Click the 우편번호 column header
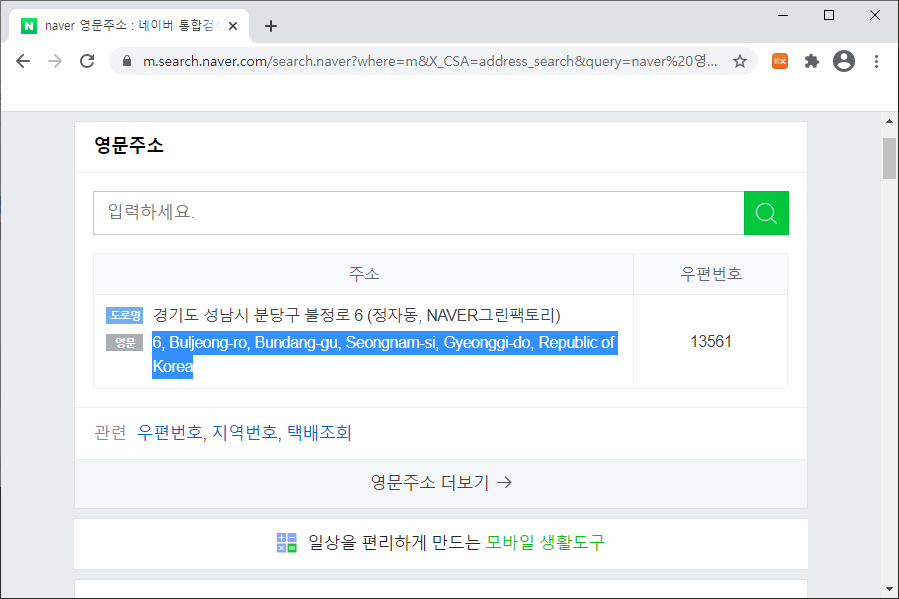The image size is (899, 599). (x=711, y=274)
